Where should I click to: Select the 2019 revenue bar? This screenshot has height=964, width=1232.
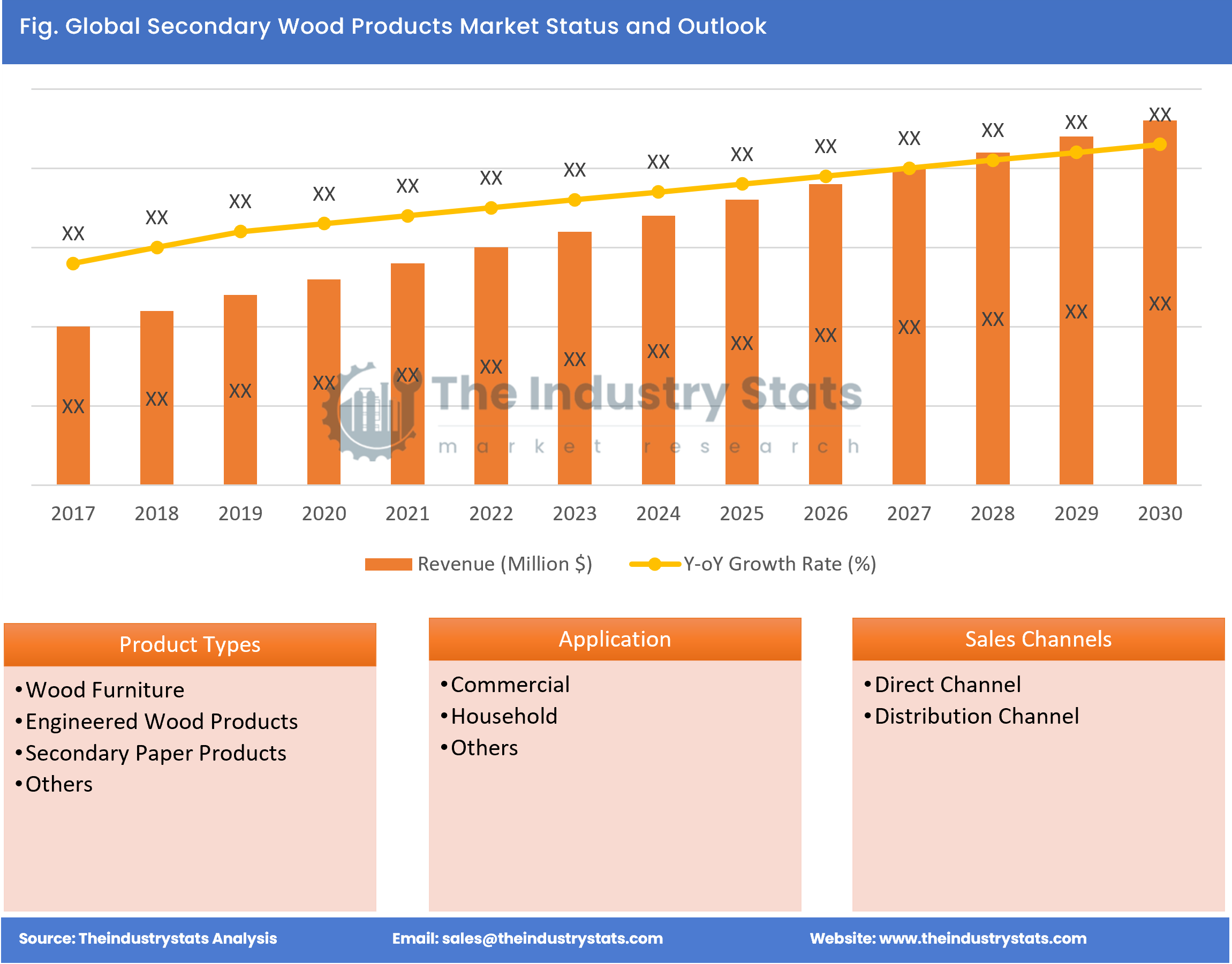240,390
